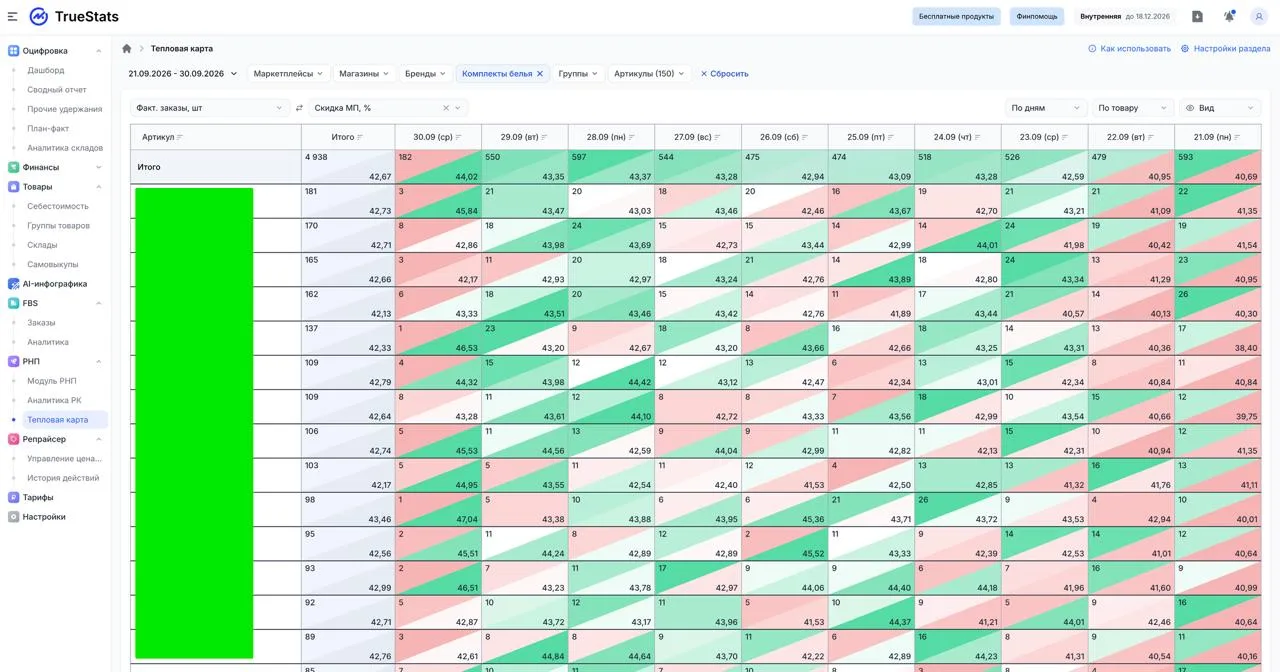Open the Вид view options dropdown
Viewport: 1280px width, 672px height.
pyautogui.click(x=1220, y=108)
